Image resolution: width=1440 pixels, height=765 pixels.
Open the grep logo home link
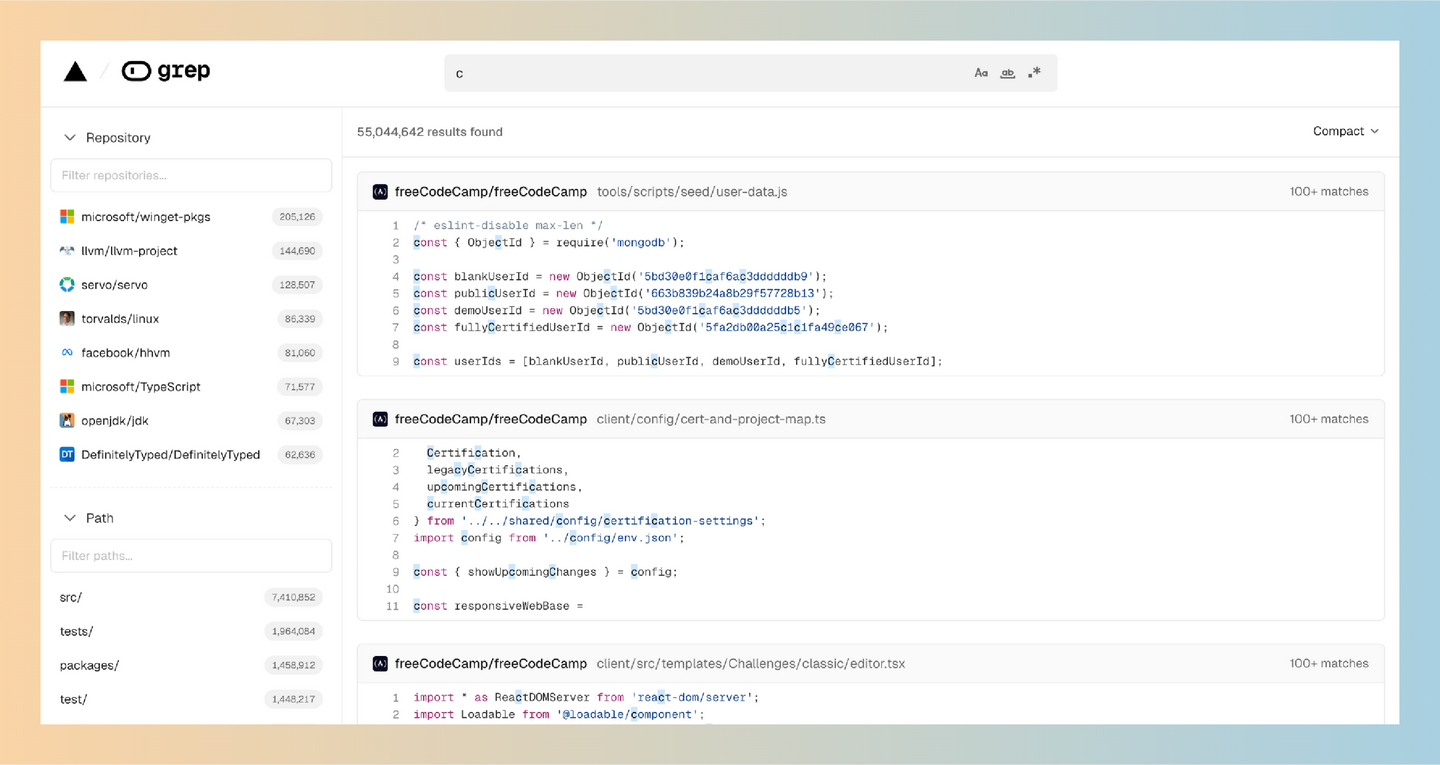(x=166, y=71)
